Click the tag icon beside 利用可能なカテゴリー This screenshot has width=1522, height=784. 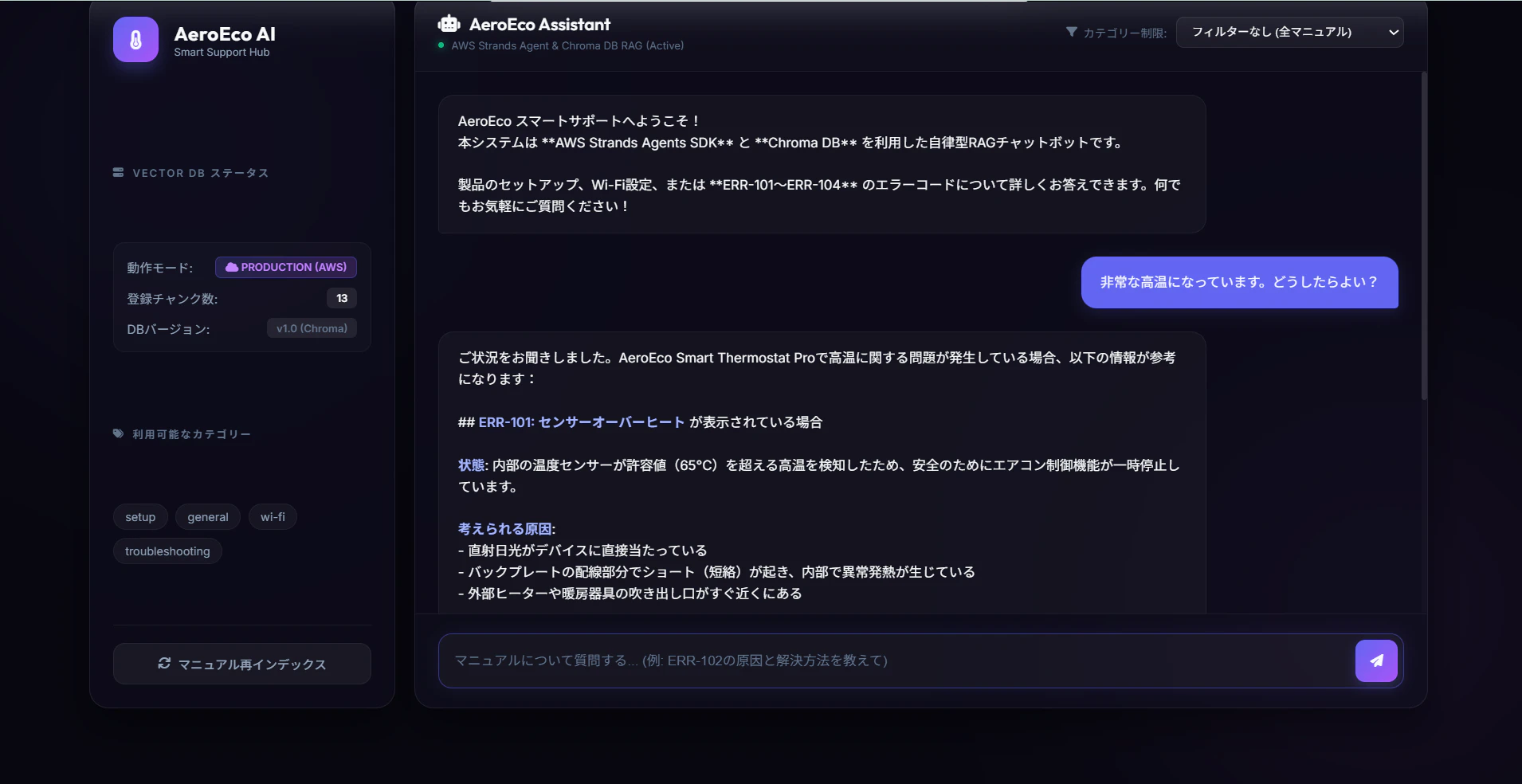(x=118, y=433)
